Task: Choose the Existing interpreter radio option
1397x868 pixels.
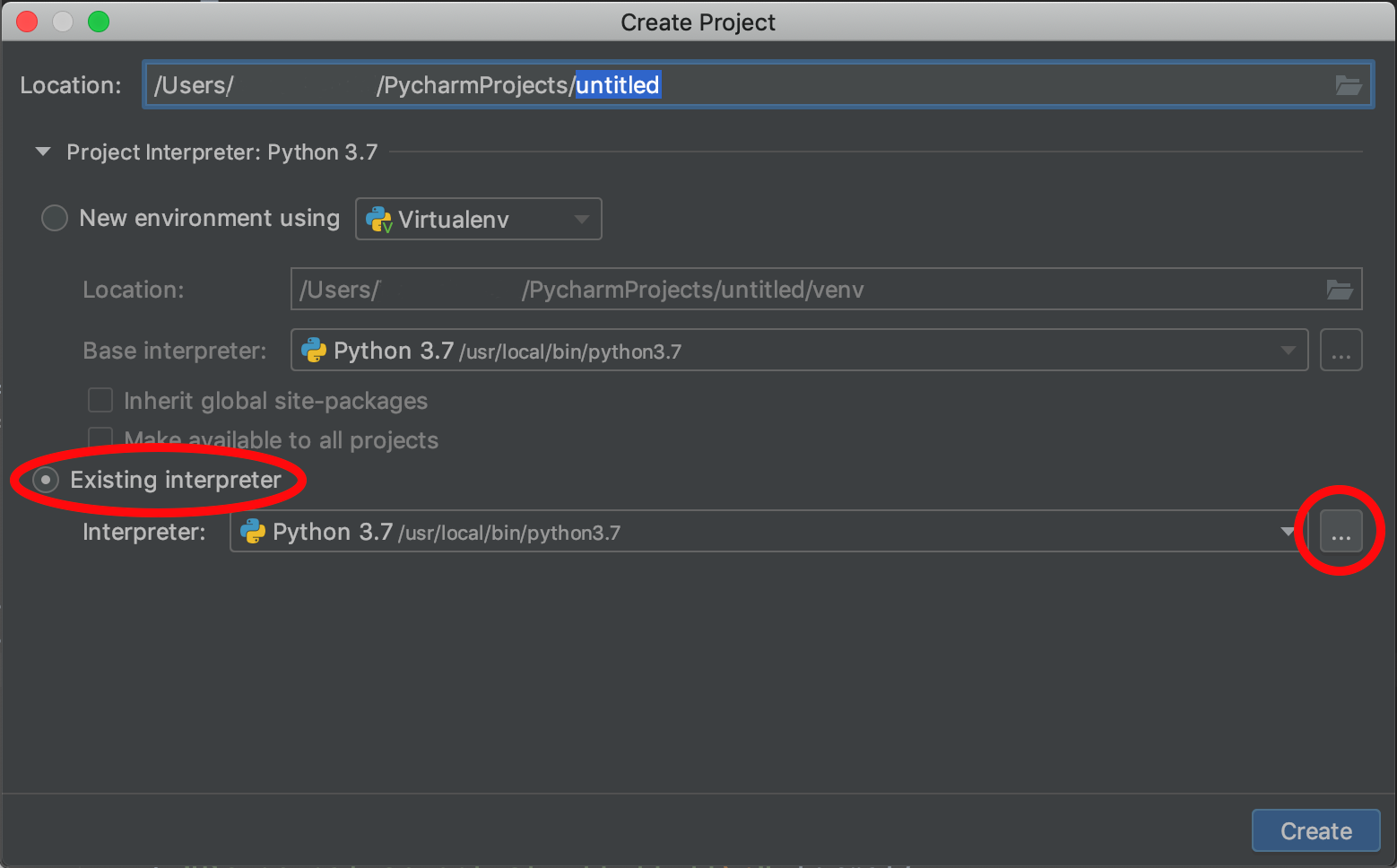Action: click(x=46, y=480)
